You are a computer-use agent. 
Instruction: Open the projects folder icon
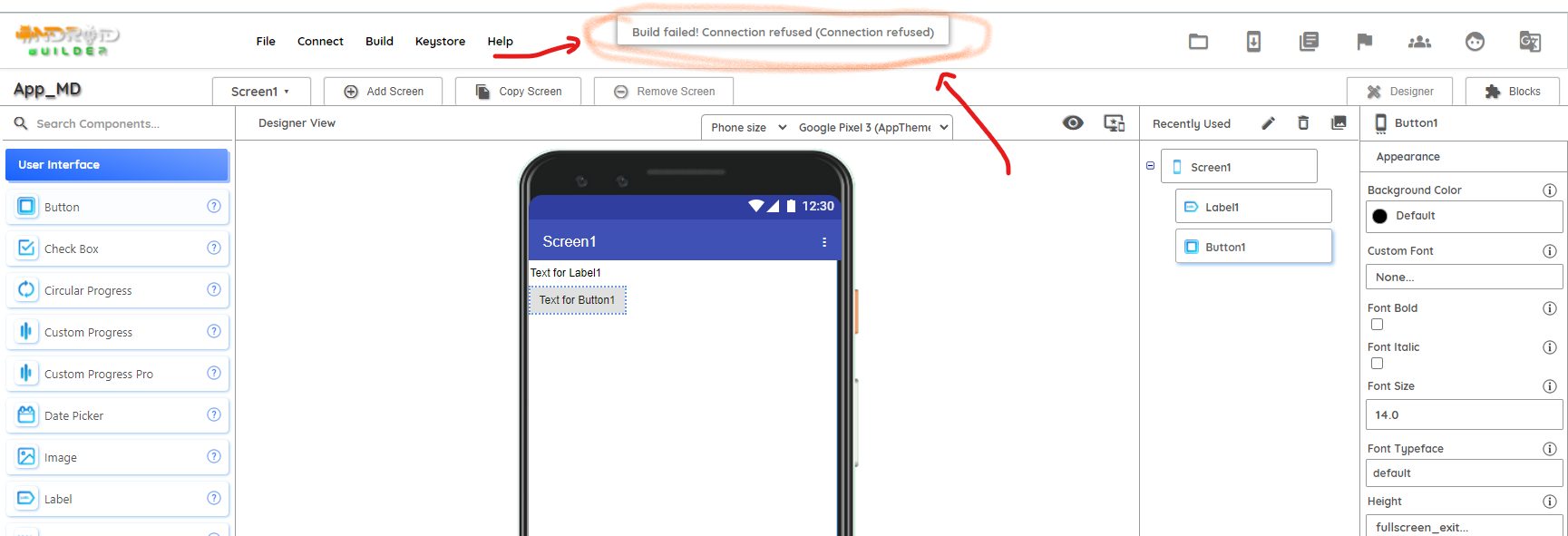(1198, 42)
